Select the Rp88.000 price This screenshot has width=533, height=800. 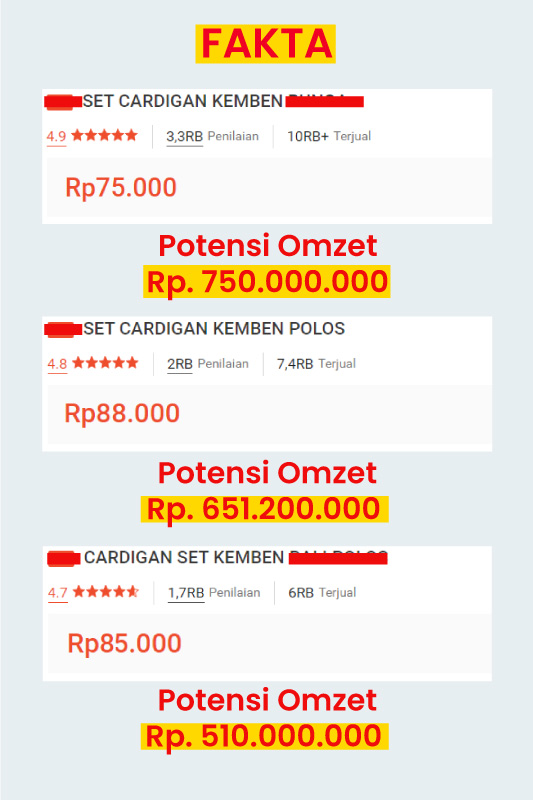pyautogui.click(x=122, y=413)
